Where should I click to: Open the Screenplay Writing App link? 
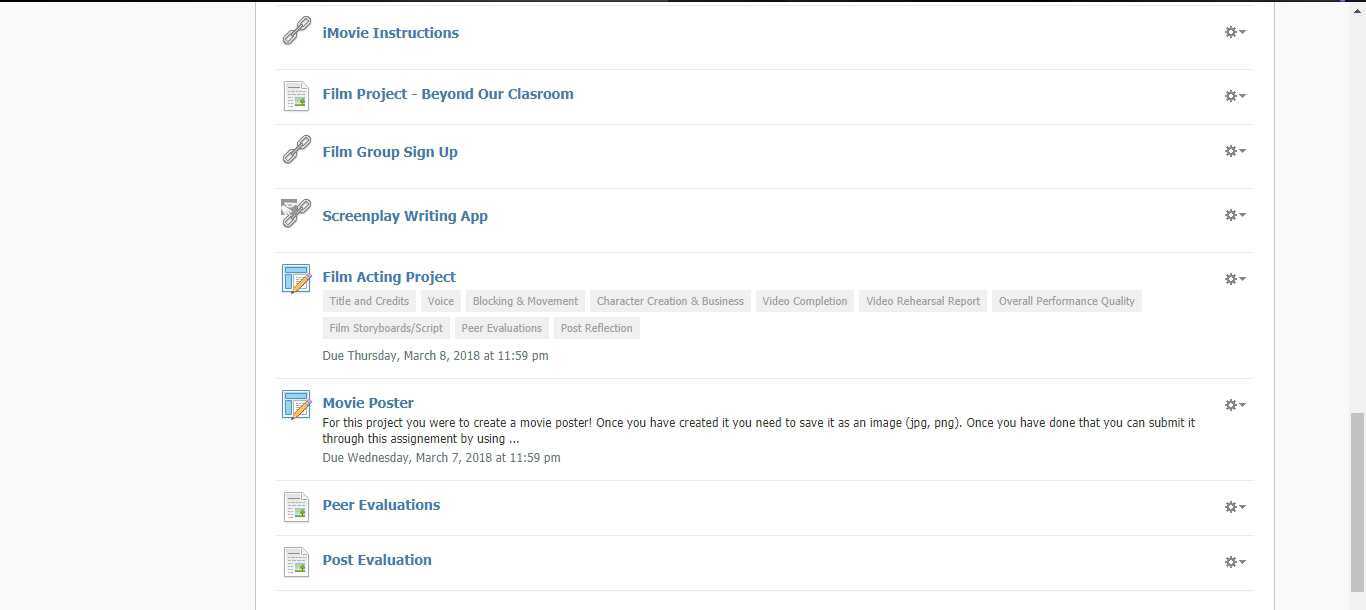point(405,215)
